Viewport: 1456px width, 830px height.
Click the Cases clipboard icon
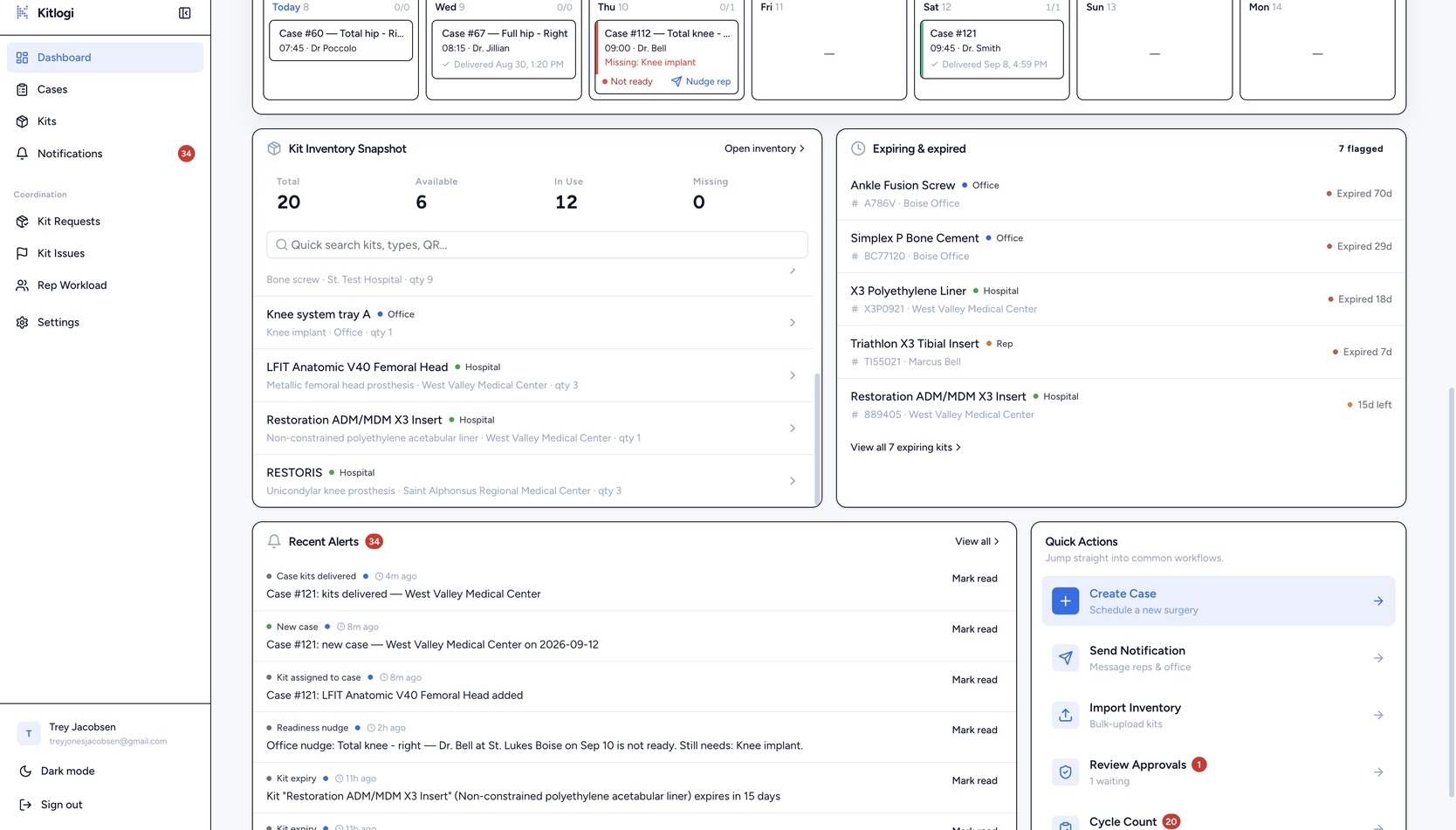coord(23,90)
